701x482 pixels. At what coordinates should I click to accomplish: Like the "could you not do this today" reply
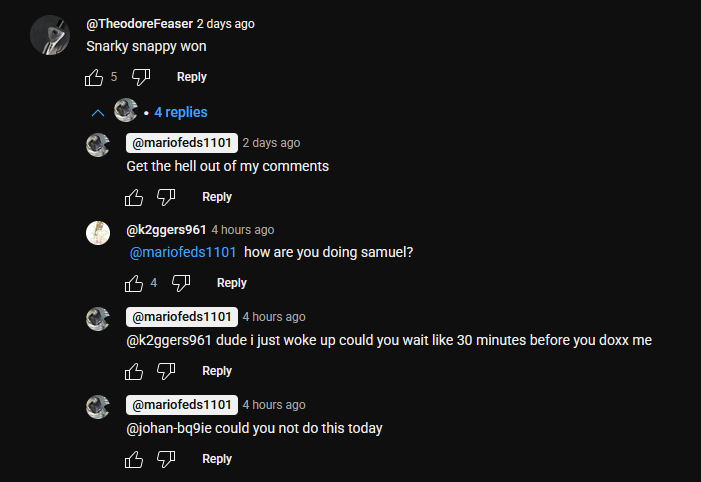(134, 459)
